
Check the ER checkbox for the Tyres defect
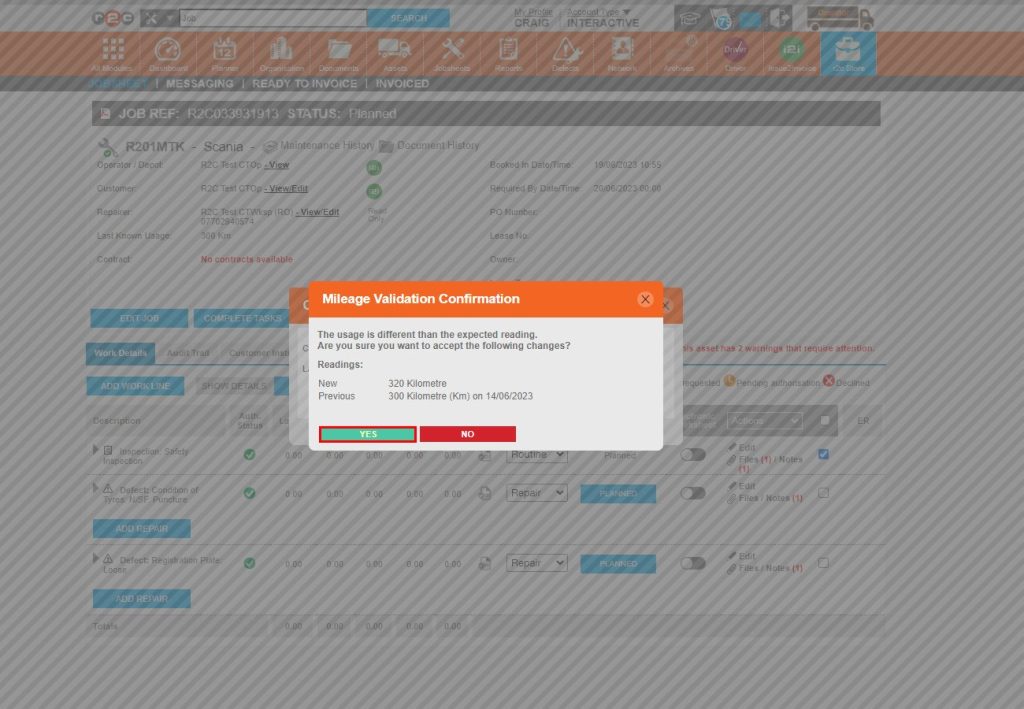(x=822, y=492)
